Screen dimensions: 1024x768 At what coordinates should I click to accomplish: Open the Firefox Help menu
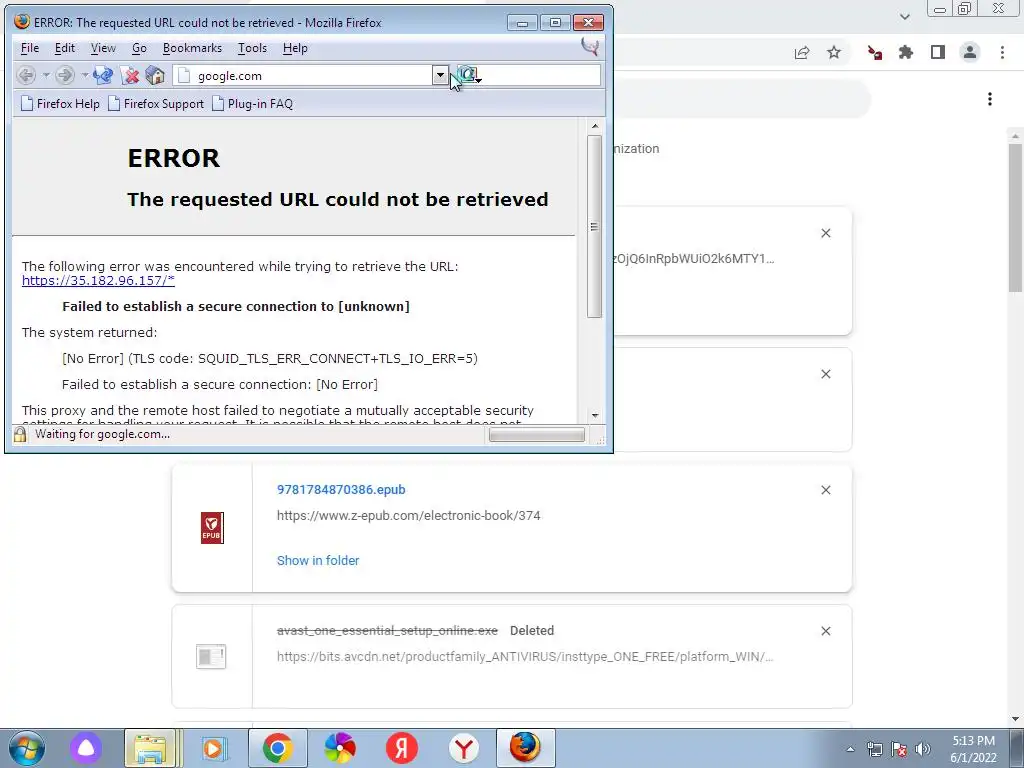[295, 48]
